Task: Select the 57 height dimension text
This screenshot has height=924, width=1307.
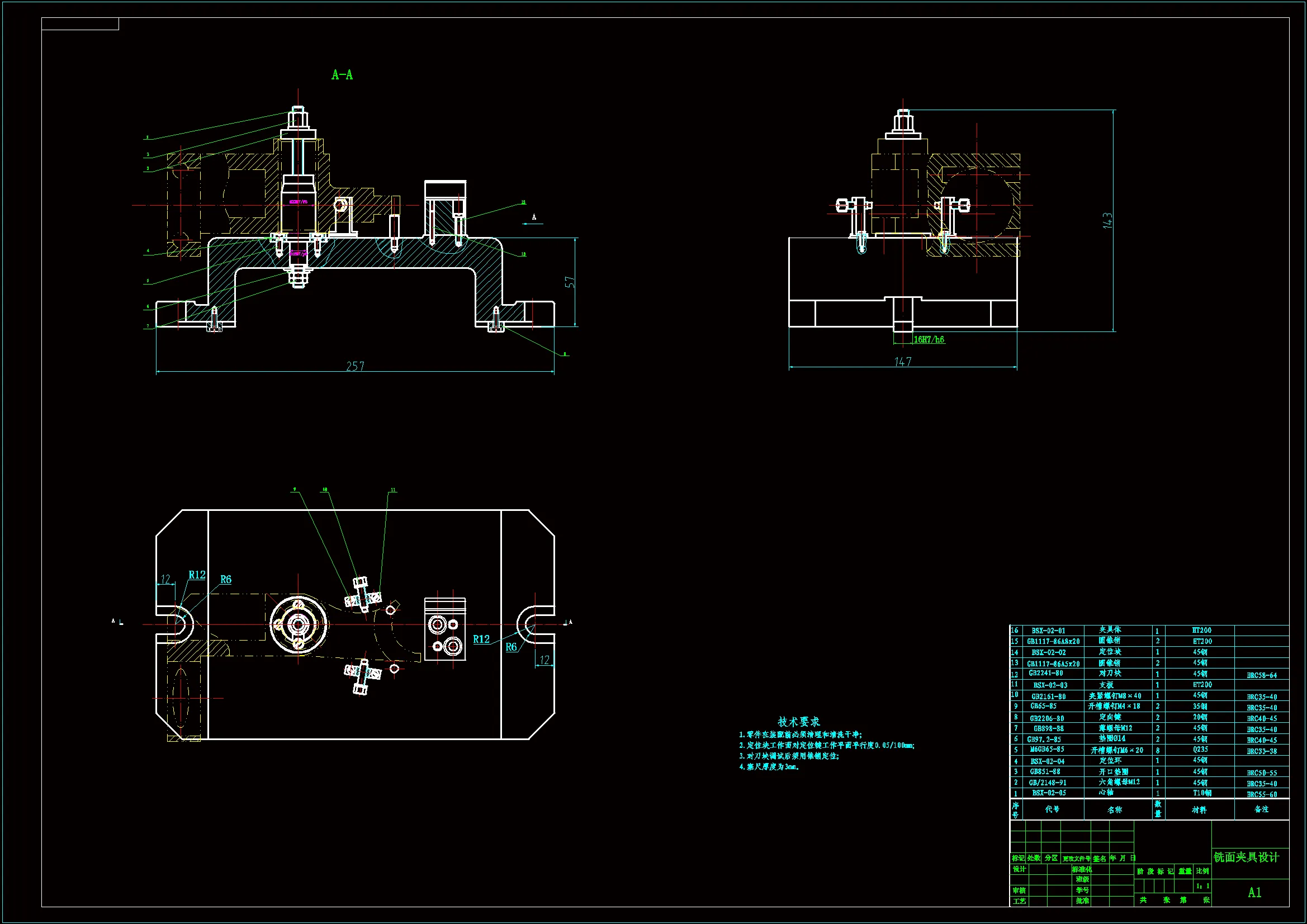Action: click(x=570, y=282)
